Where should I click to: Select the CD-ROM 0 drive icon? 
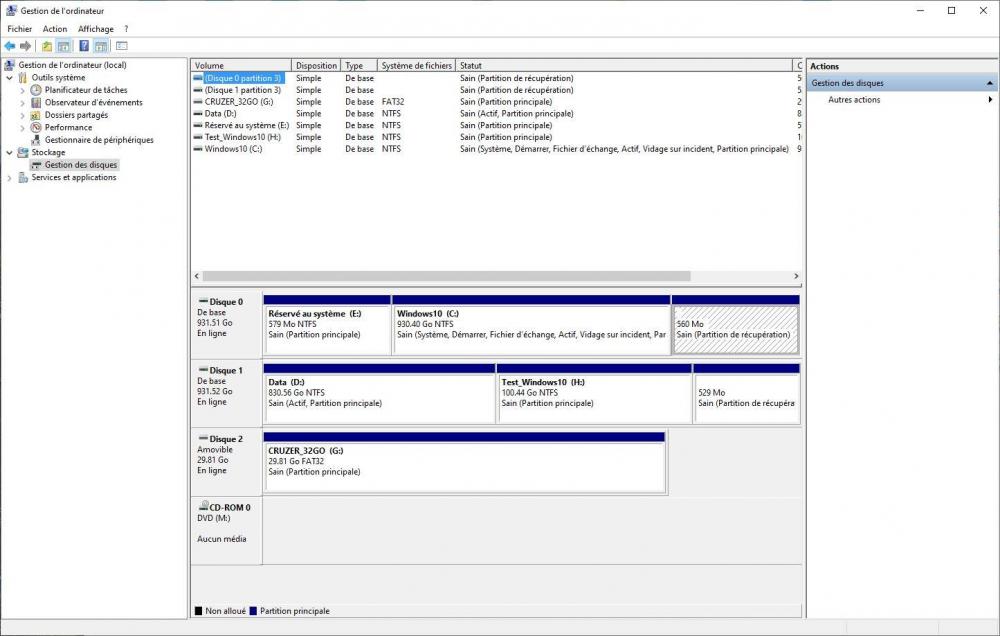(x=203, y=507)
